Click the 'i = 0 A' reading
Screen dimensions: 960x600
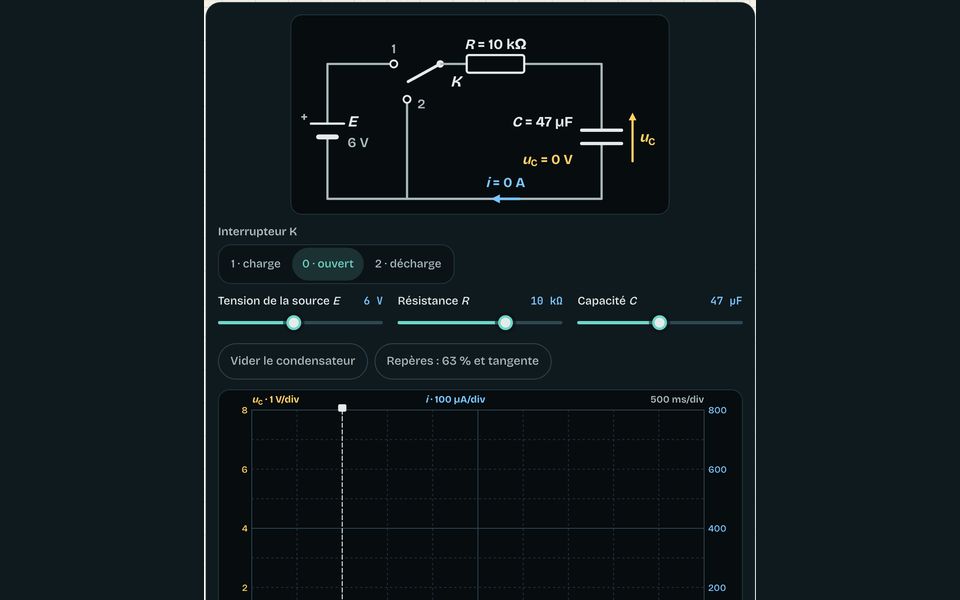tap(506, 182)
